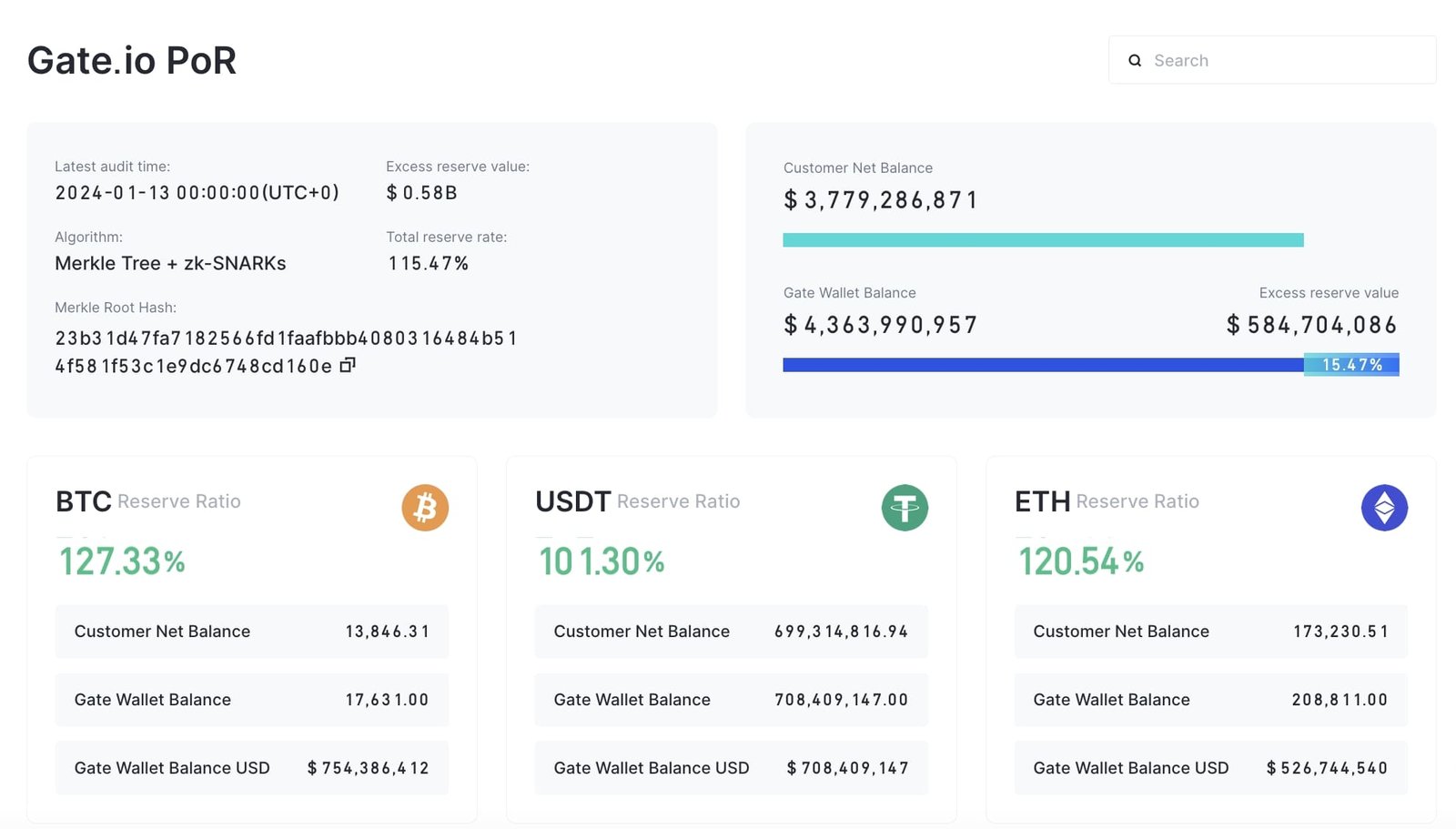Click the blue Ethereum logo icon
Image resolution: width=1456 pixels, height=829 pixels.
click(1384, 508)
